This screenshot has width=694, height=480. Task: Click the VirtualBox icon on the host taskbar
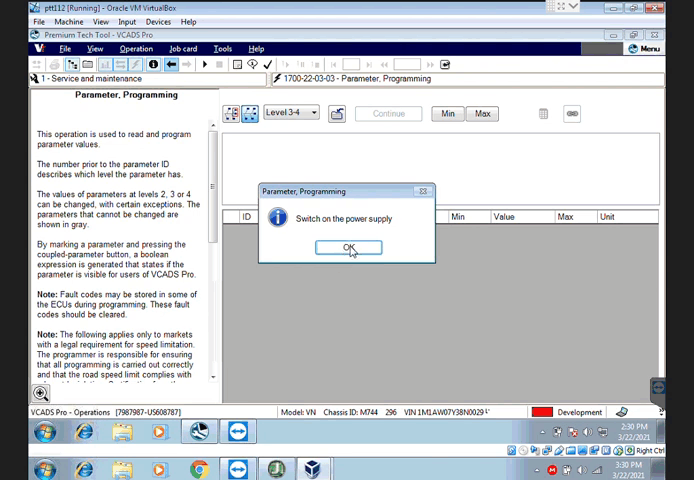[313, 469]
